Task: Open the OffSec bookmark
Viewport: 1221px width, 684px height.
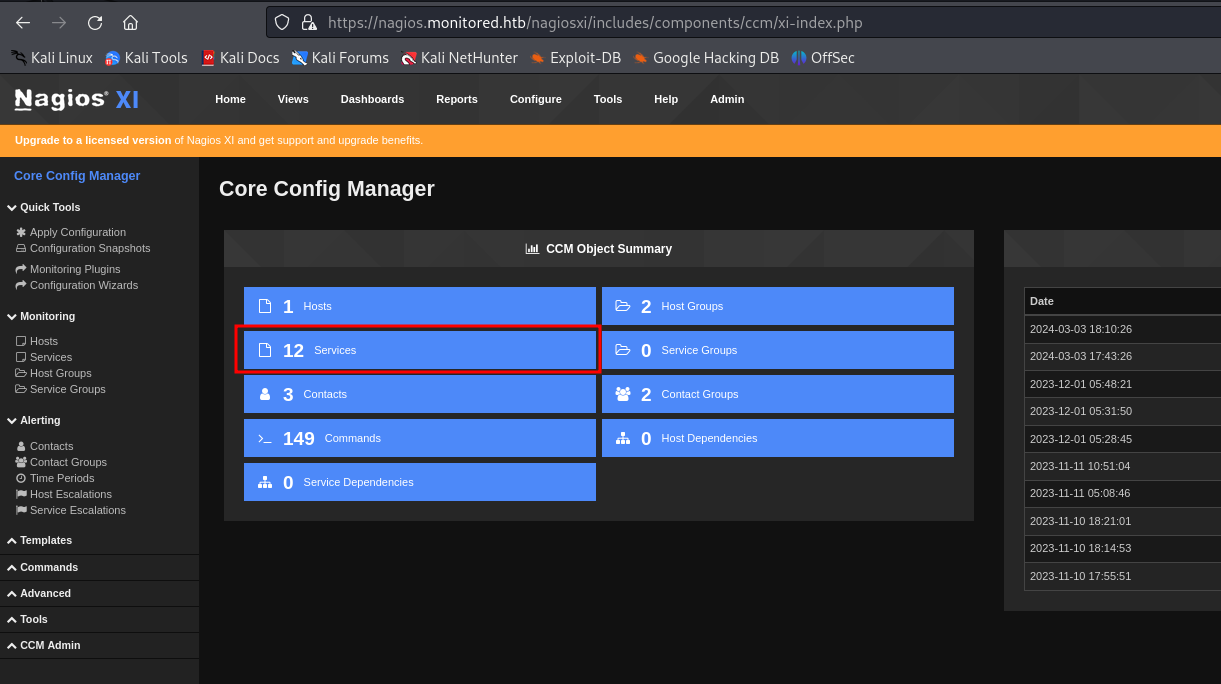Action: (x=823, y=58)
